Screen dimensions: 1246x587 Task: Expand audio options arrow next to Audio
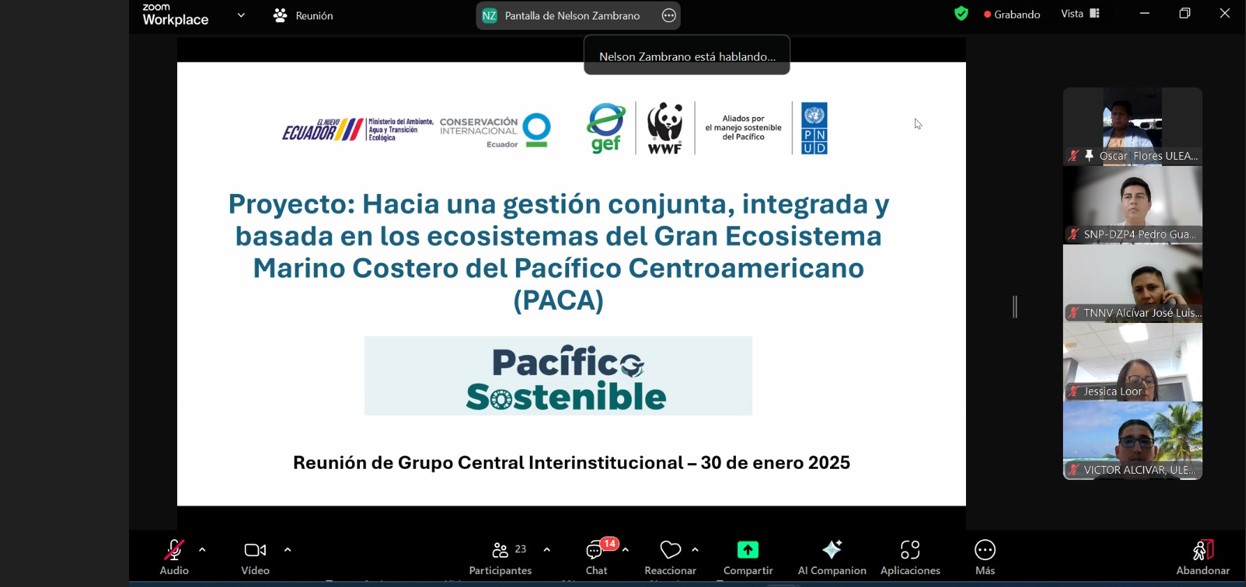202,549
